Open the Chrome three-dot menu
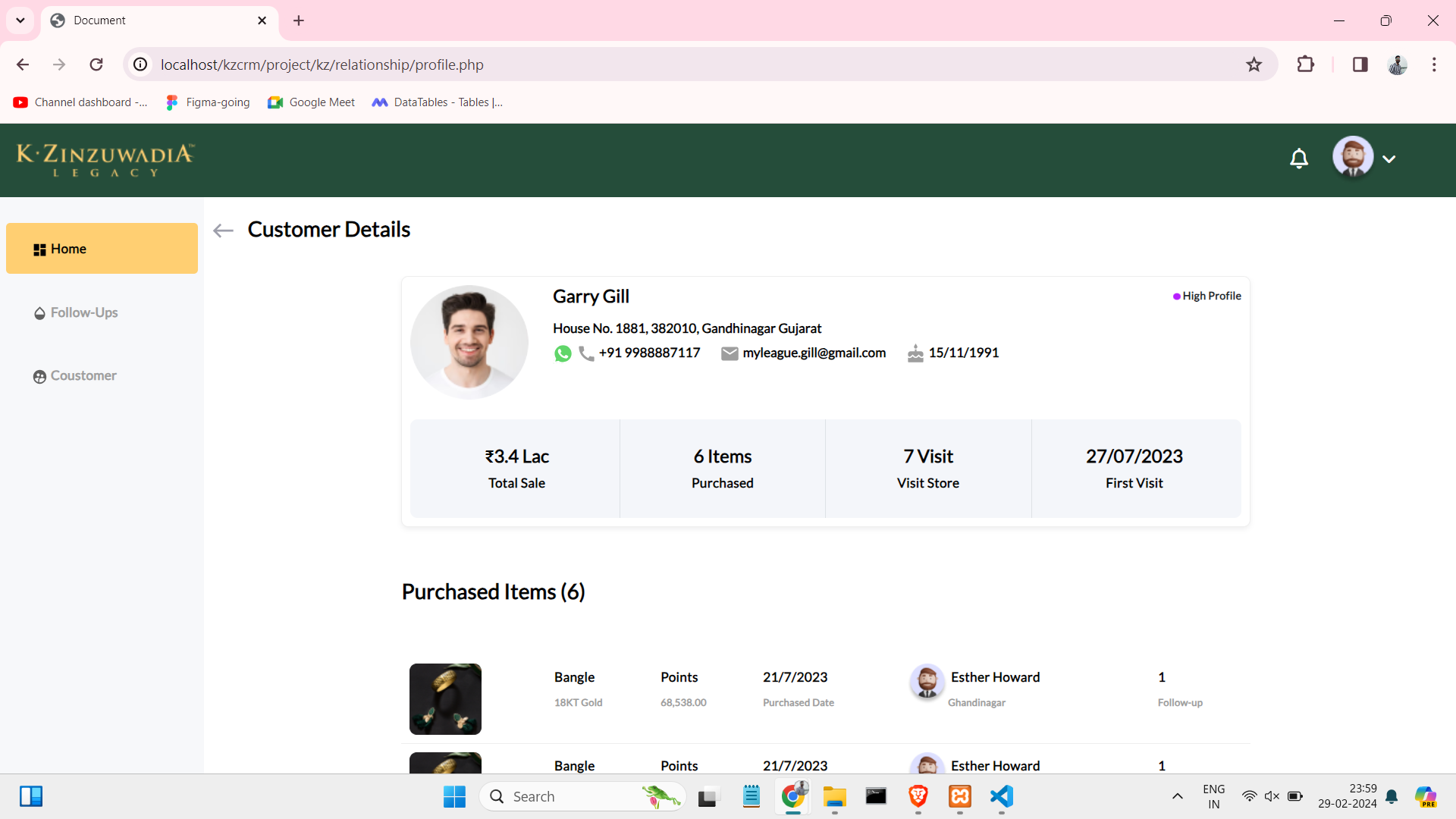 pos(1434,64)
